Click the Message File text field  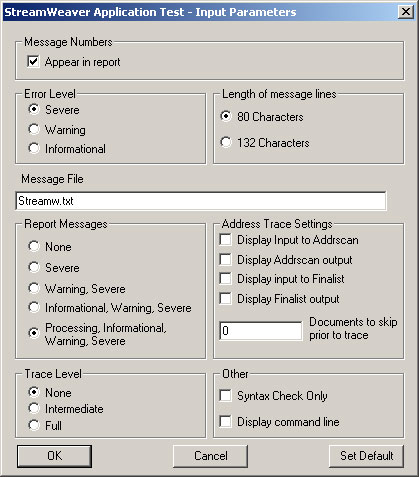click(201, 201)
